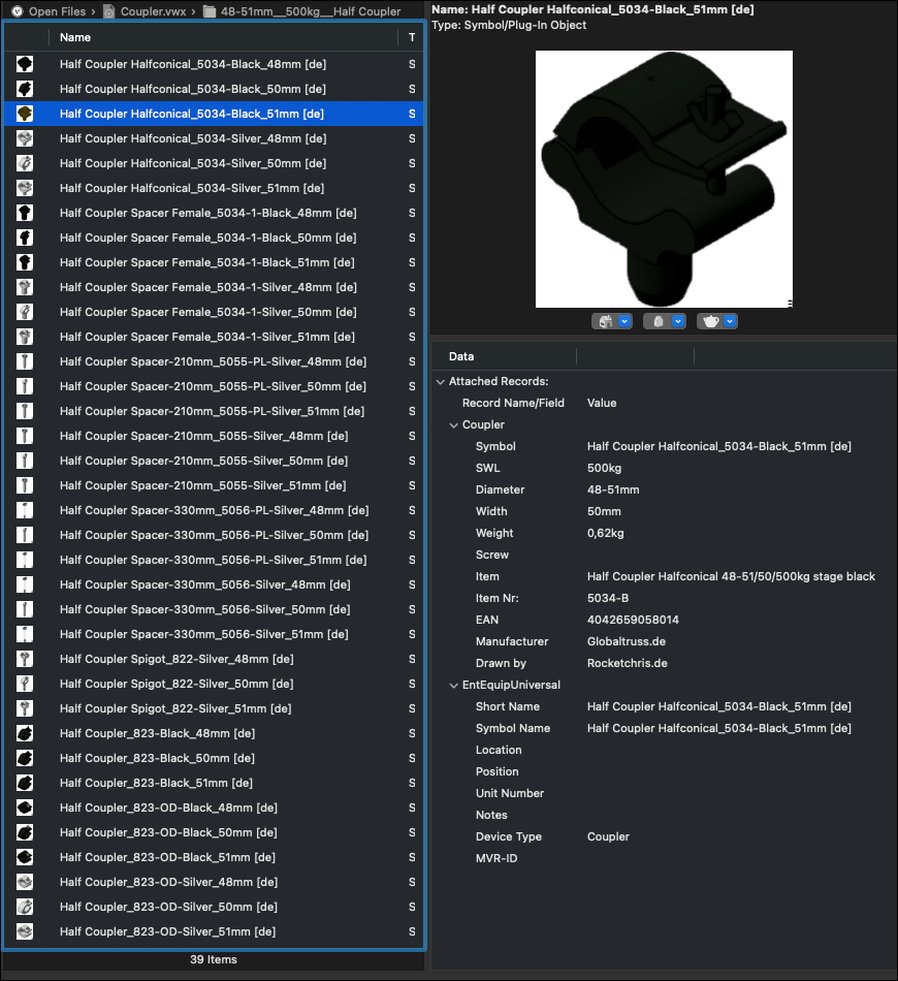
Task: Click the 39 Items count in status bar
Action: (213, 960)
